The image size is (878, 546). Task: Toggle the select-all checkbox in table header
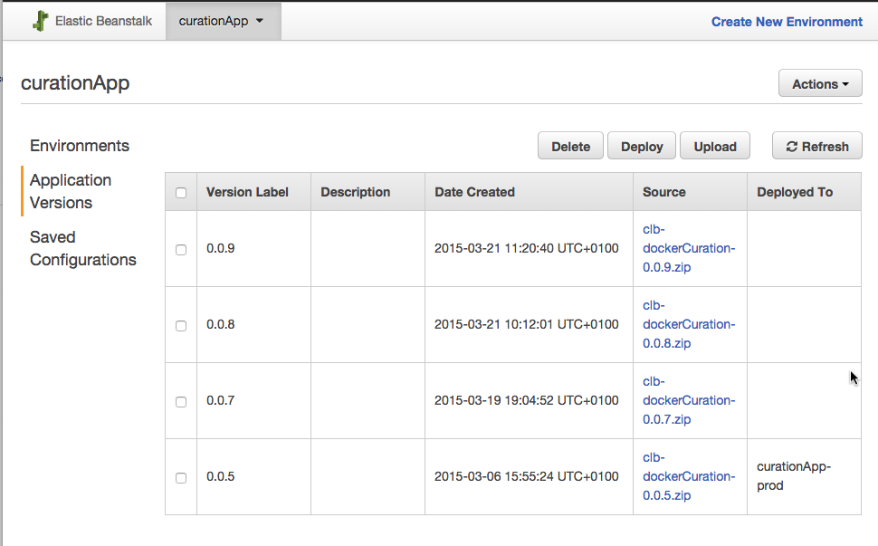pyautogui.click(x=181, y=192)
